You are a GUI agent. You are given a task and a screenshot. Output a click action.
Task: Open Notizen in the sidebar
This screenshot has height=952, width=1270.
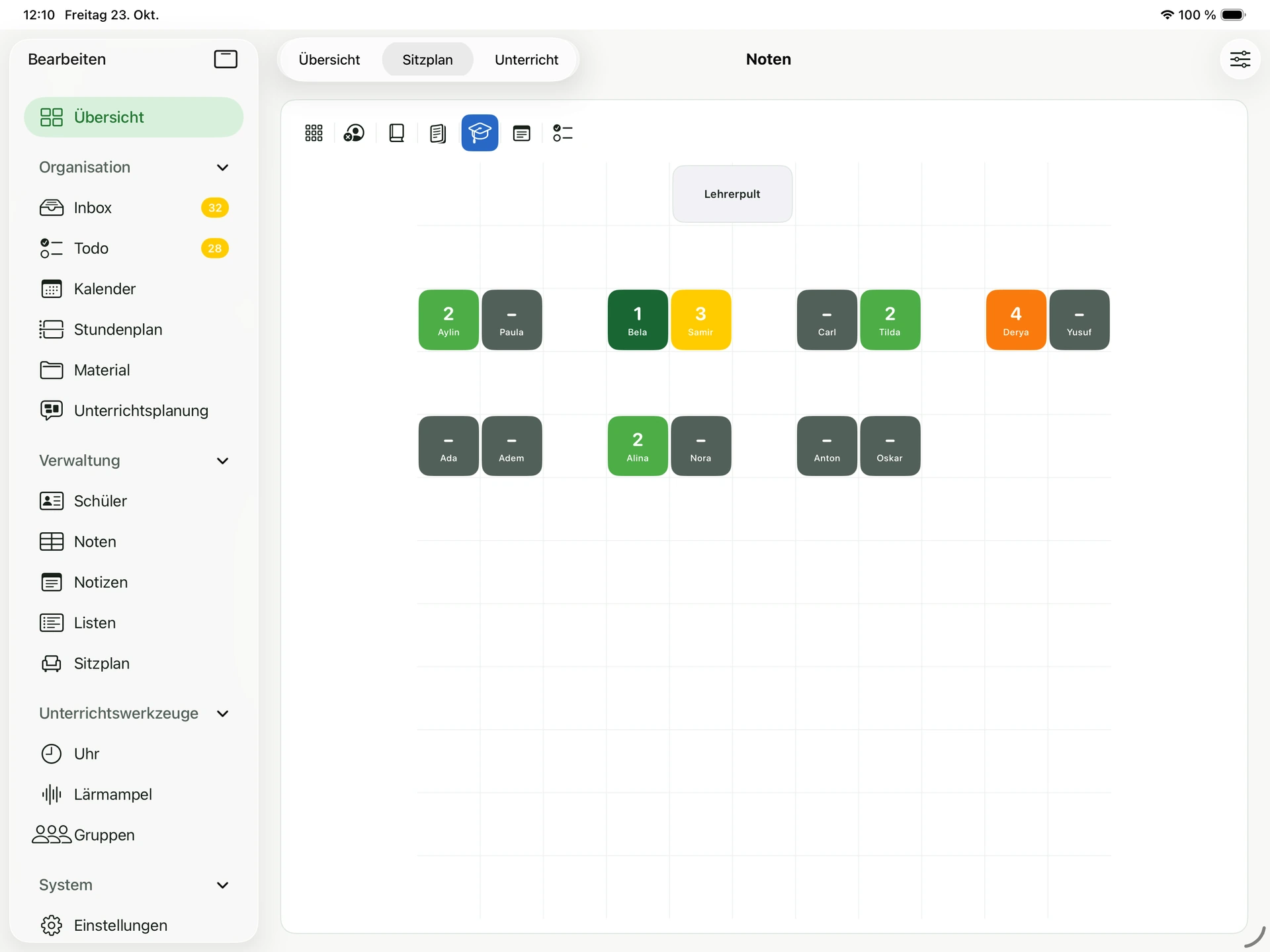pos(134,582)
